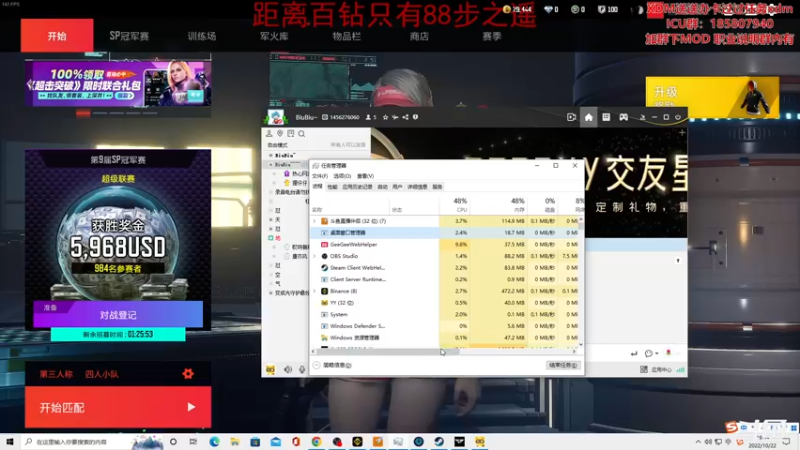Open the YY emoji mascot icon at bottom left
This screenshot has height=450, width=800.
270,369
